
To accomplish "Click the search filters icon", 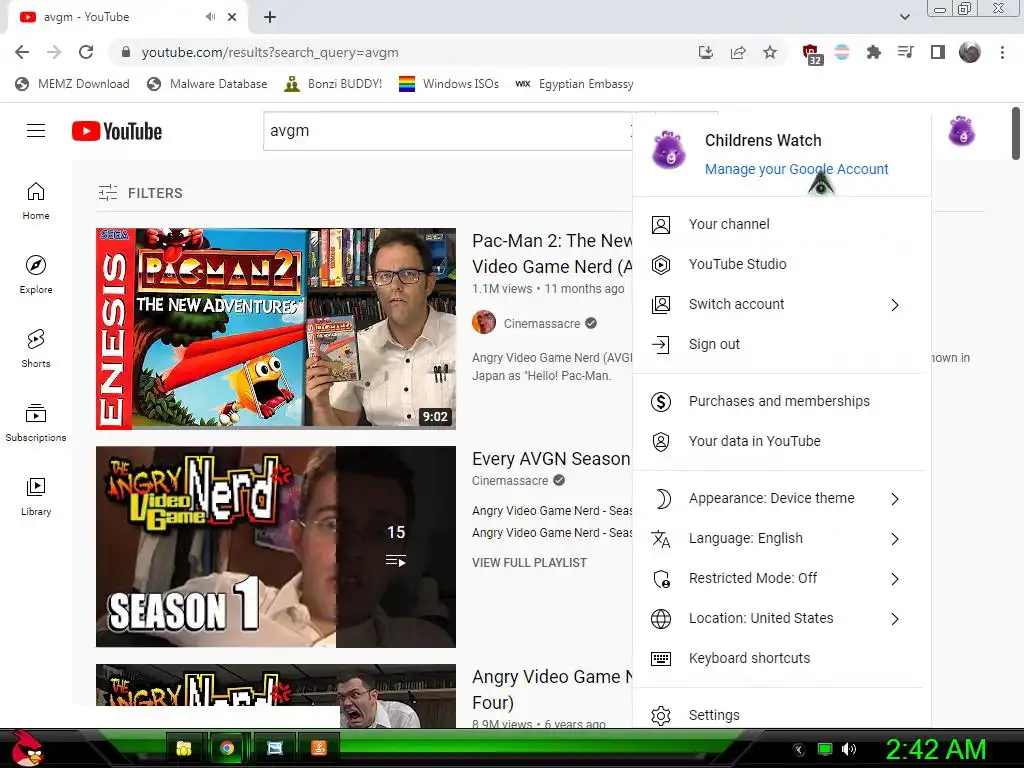I will pos(108,193).
